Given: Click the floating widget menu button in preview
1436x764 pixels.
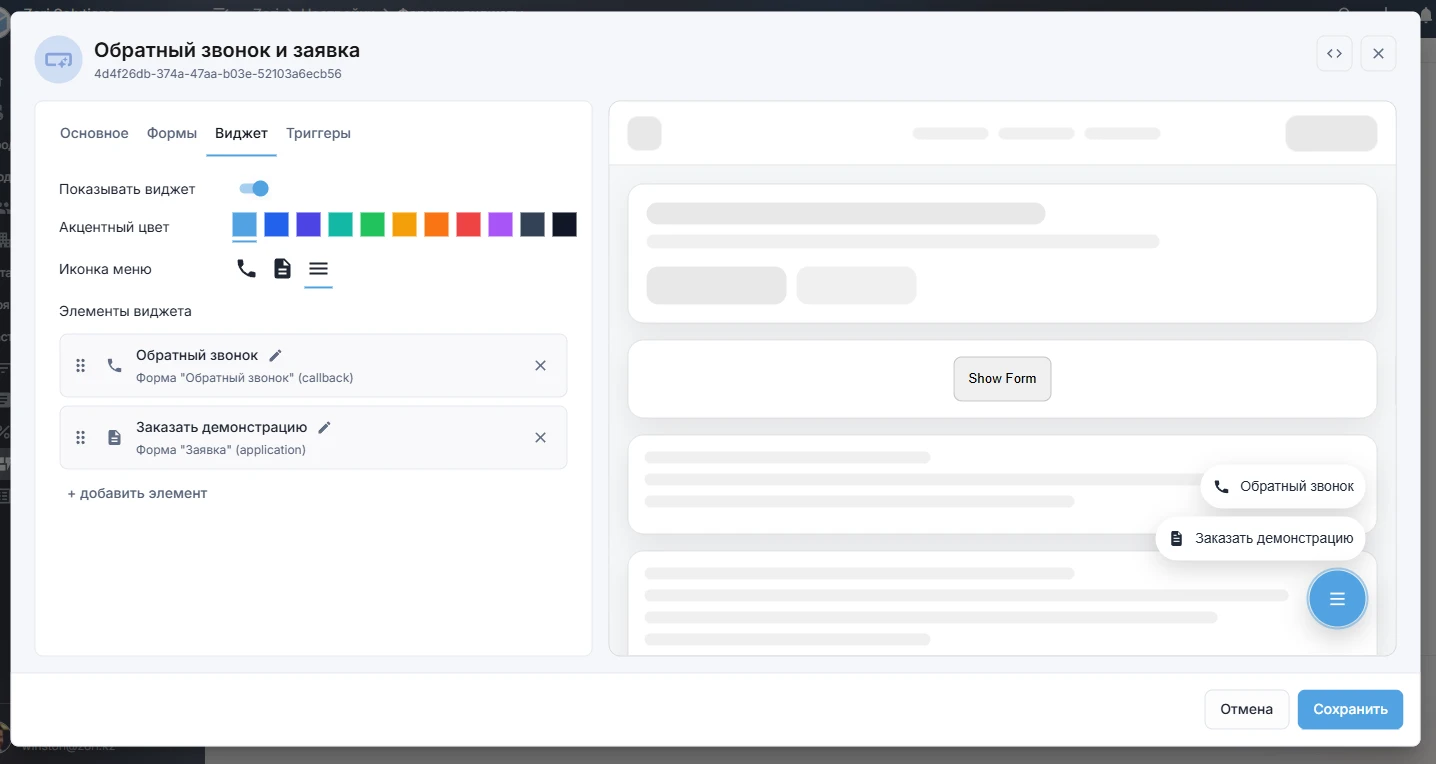Looking at the screenshot, I should tap(1337, 599).
